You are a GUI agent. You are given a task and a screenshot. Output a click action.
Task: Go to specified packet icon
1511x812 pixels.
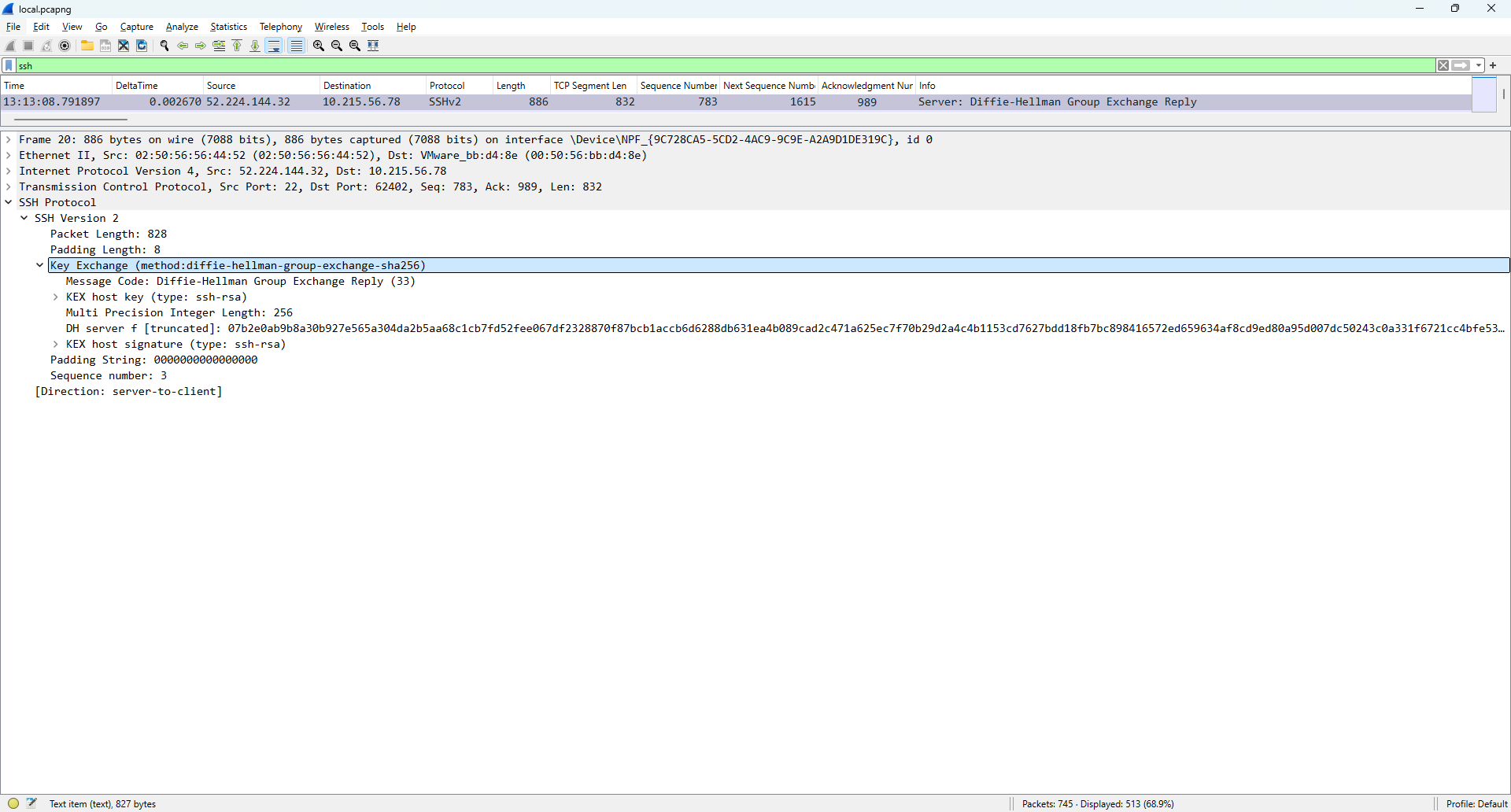[x=219, y=46]
